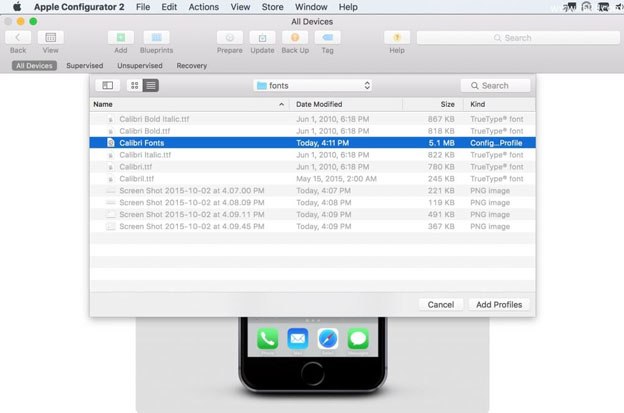
Task: Click the Tag toolbar icon
Action: [x=328, y=37]
